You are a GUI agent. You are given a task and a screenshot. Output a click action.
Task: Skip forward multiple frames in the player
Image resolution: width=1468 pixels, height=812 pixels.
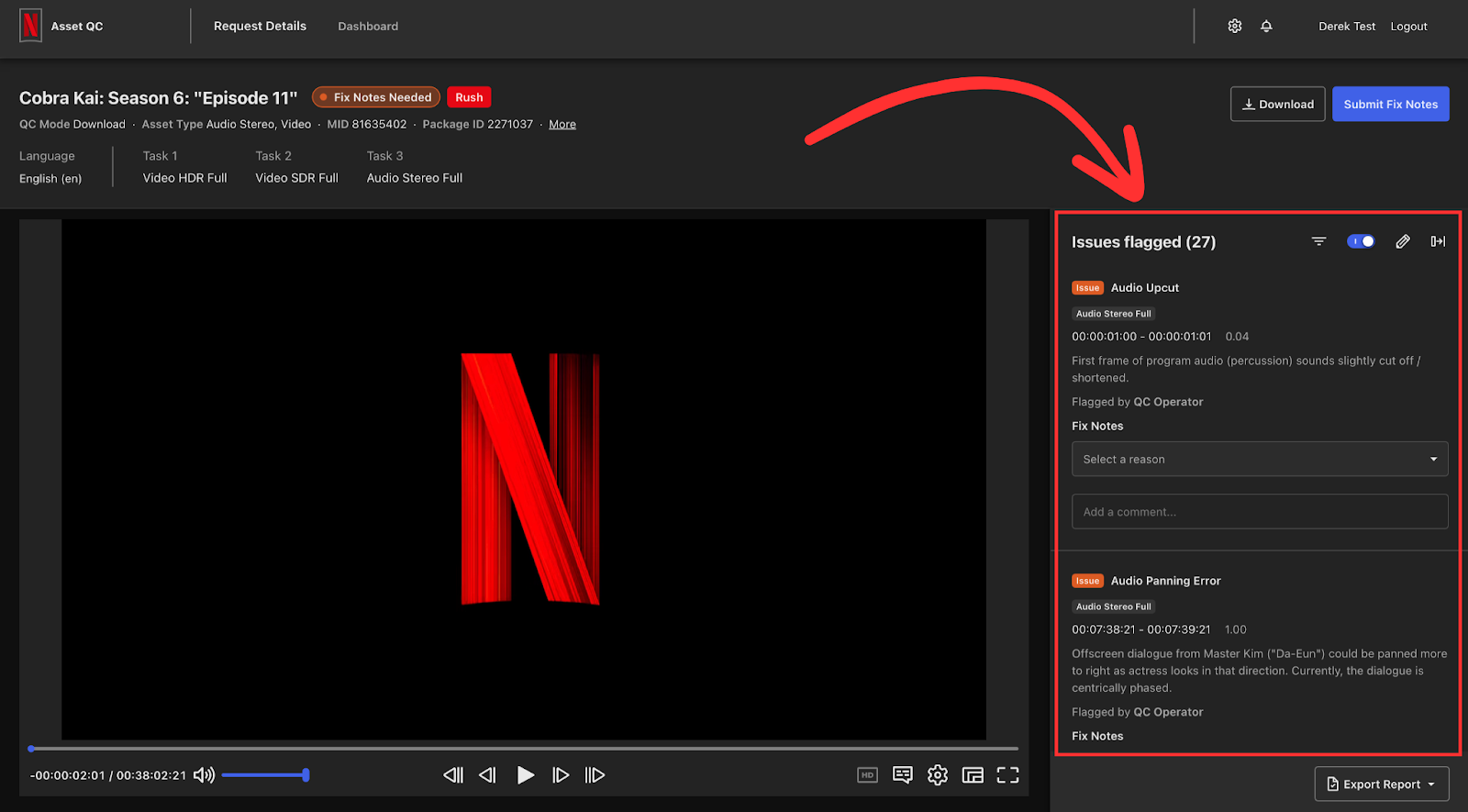[x=595, y=775]
